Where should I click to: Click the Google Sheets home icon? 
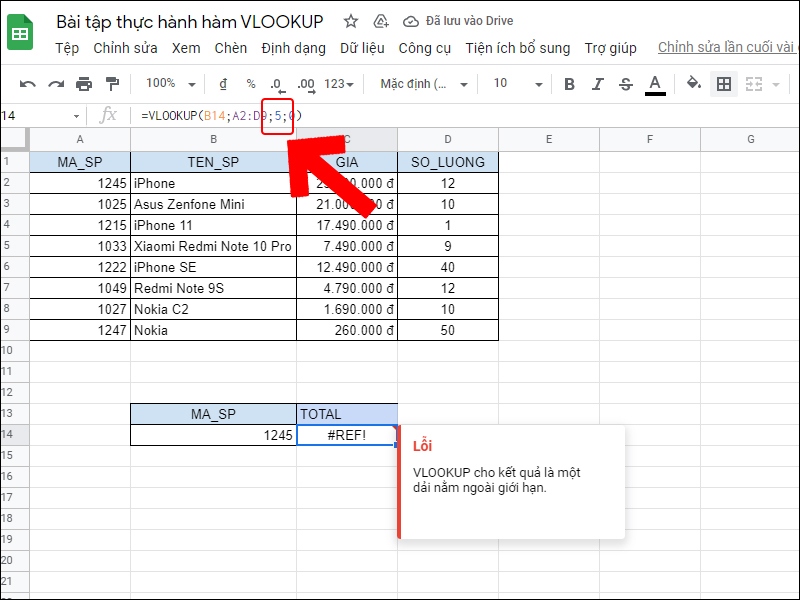coord(20,31)
